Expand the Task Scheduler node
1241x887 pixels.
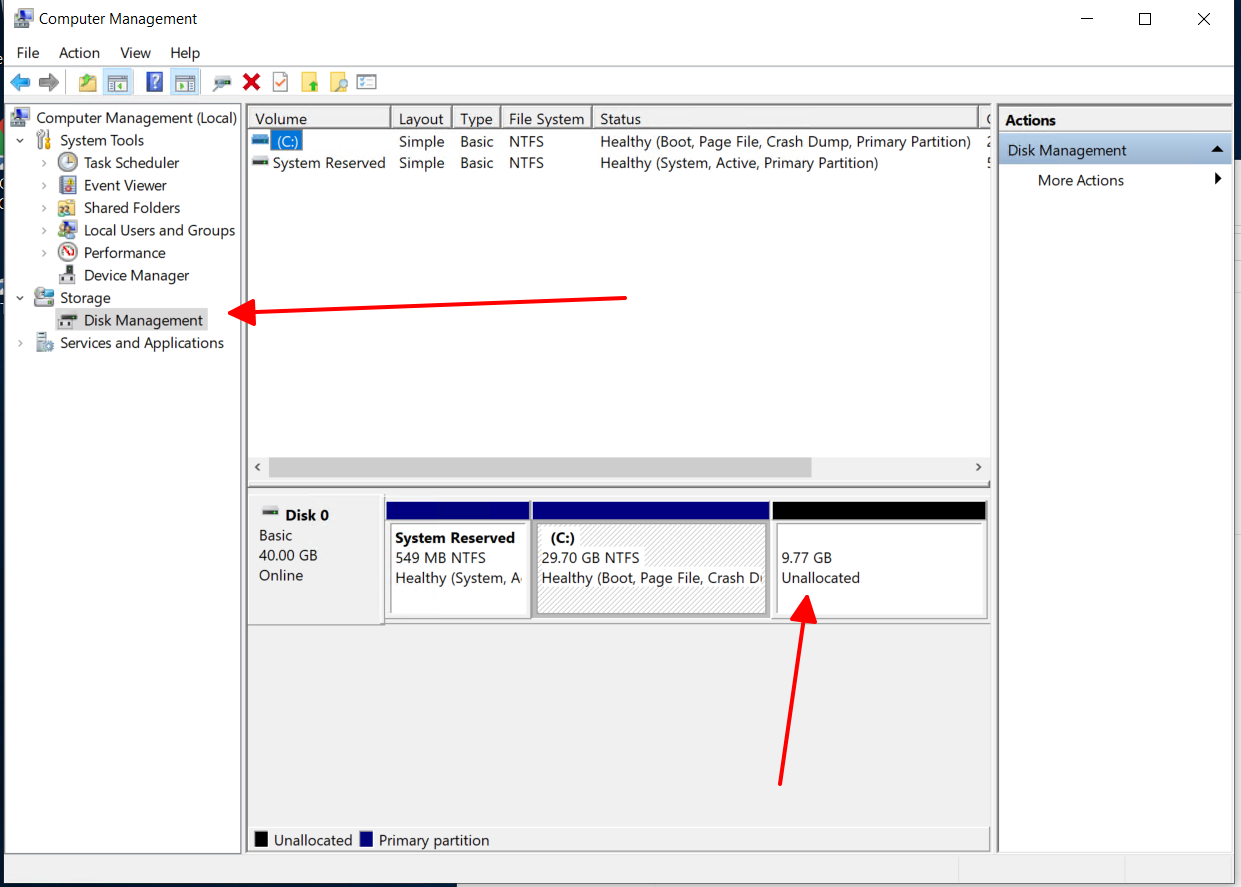[44, 163]
